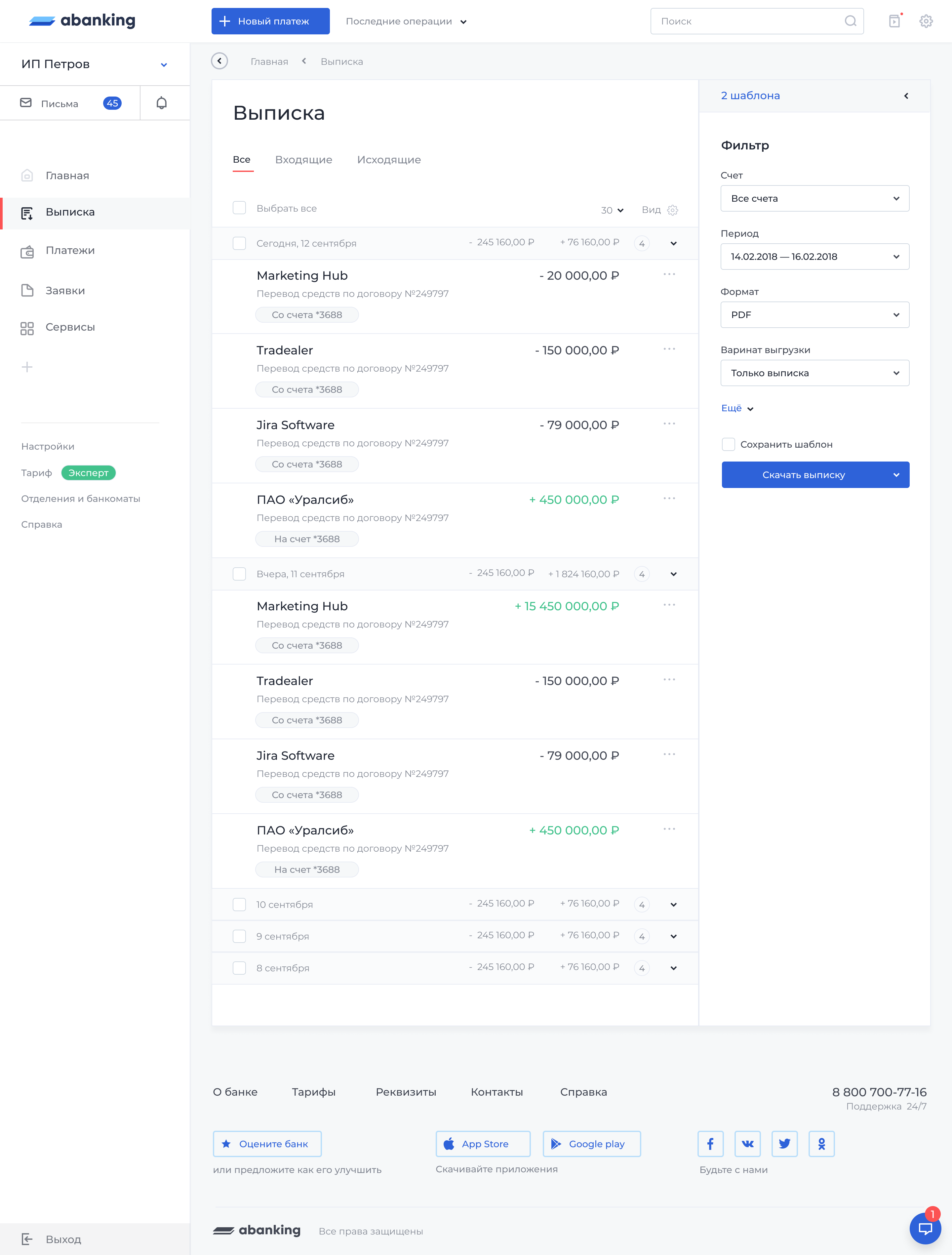Viewport: 952px width, 1255px height.
Task: Open the Письма envelope icon
Action: (26, 103)
